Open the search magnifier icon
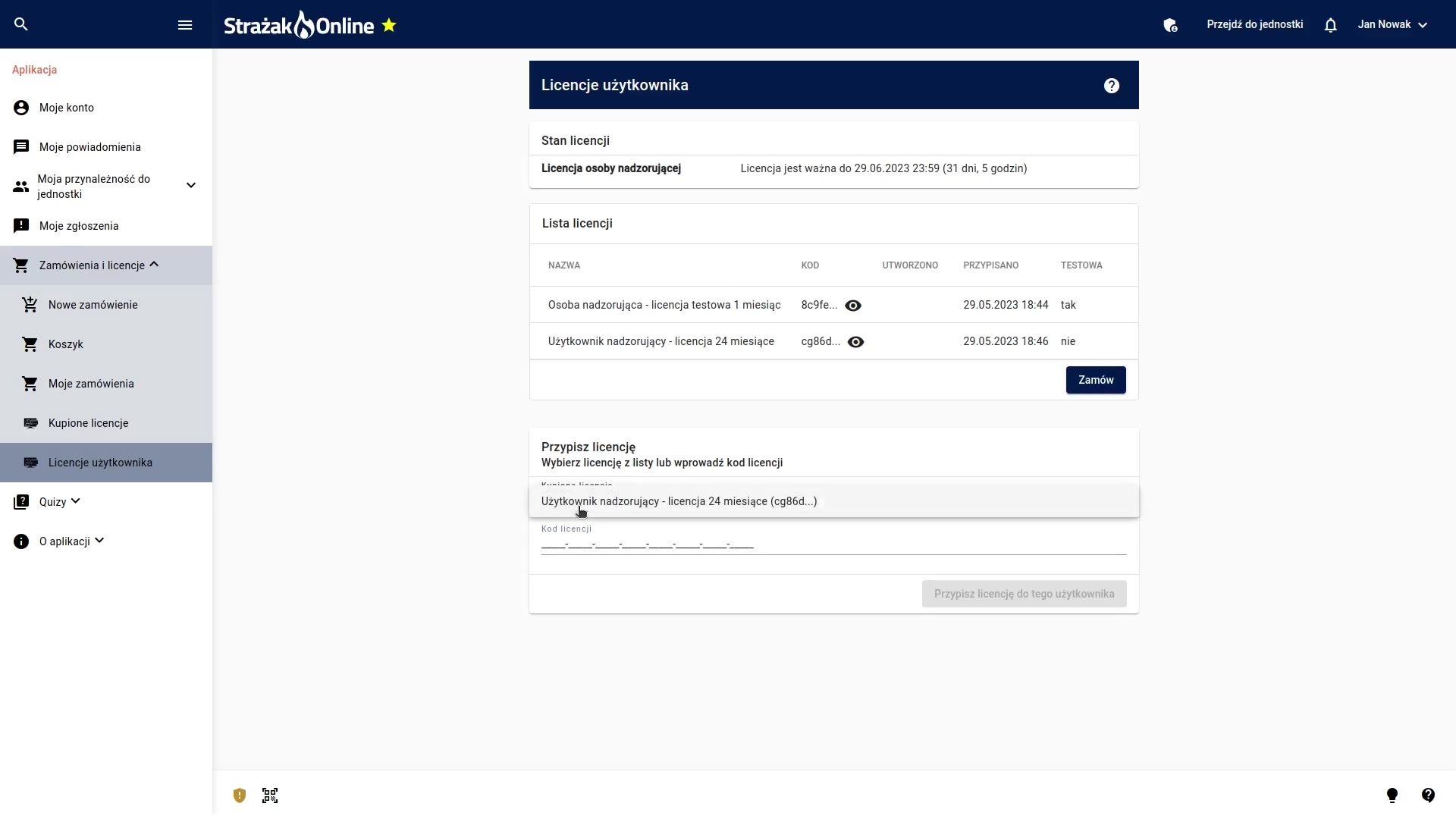This screenshot has height=819, width=1456. [x=21, y=24]
